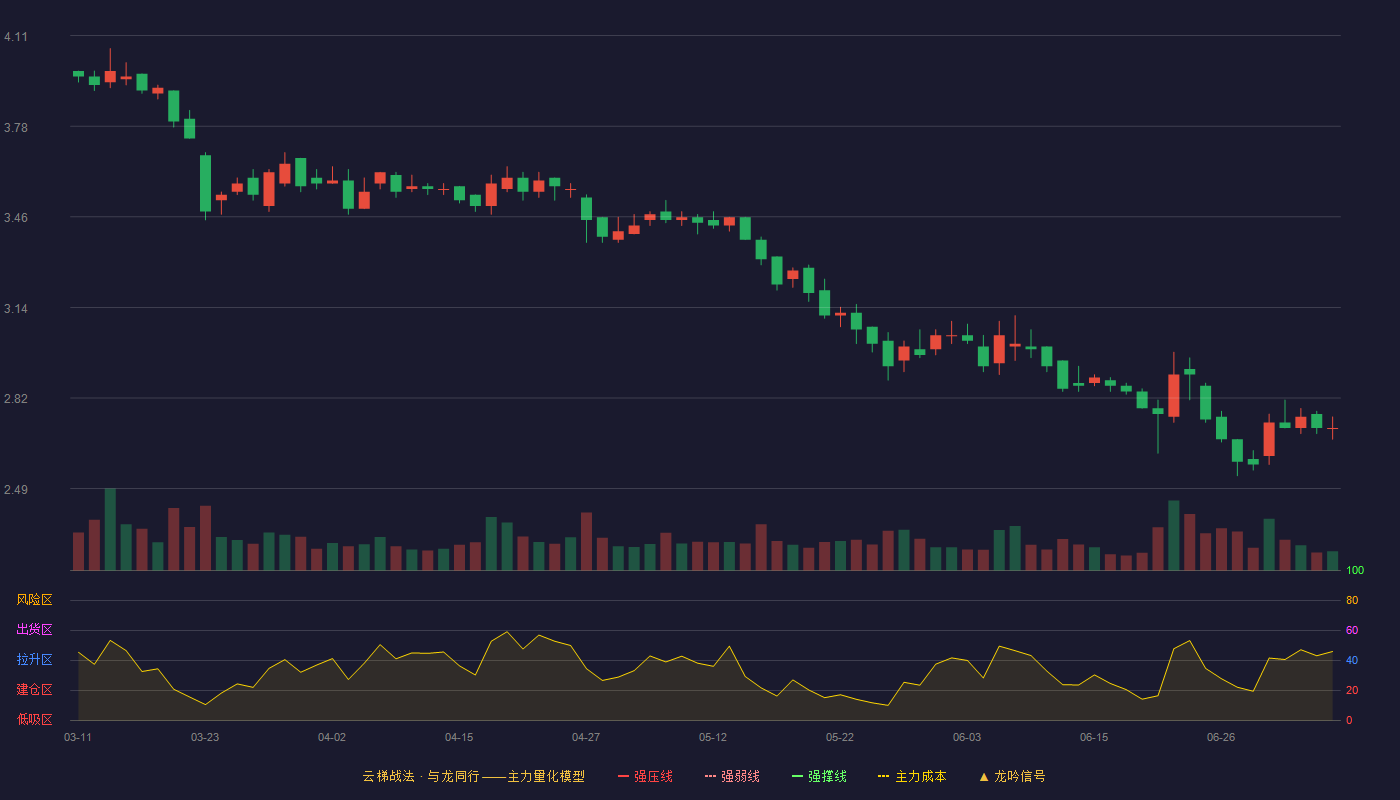Click the 80 indicator scale label
1400x800 pixels.
pos(1352,600)
